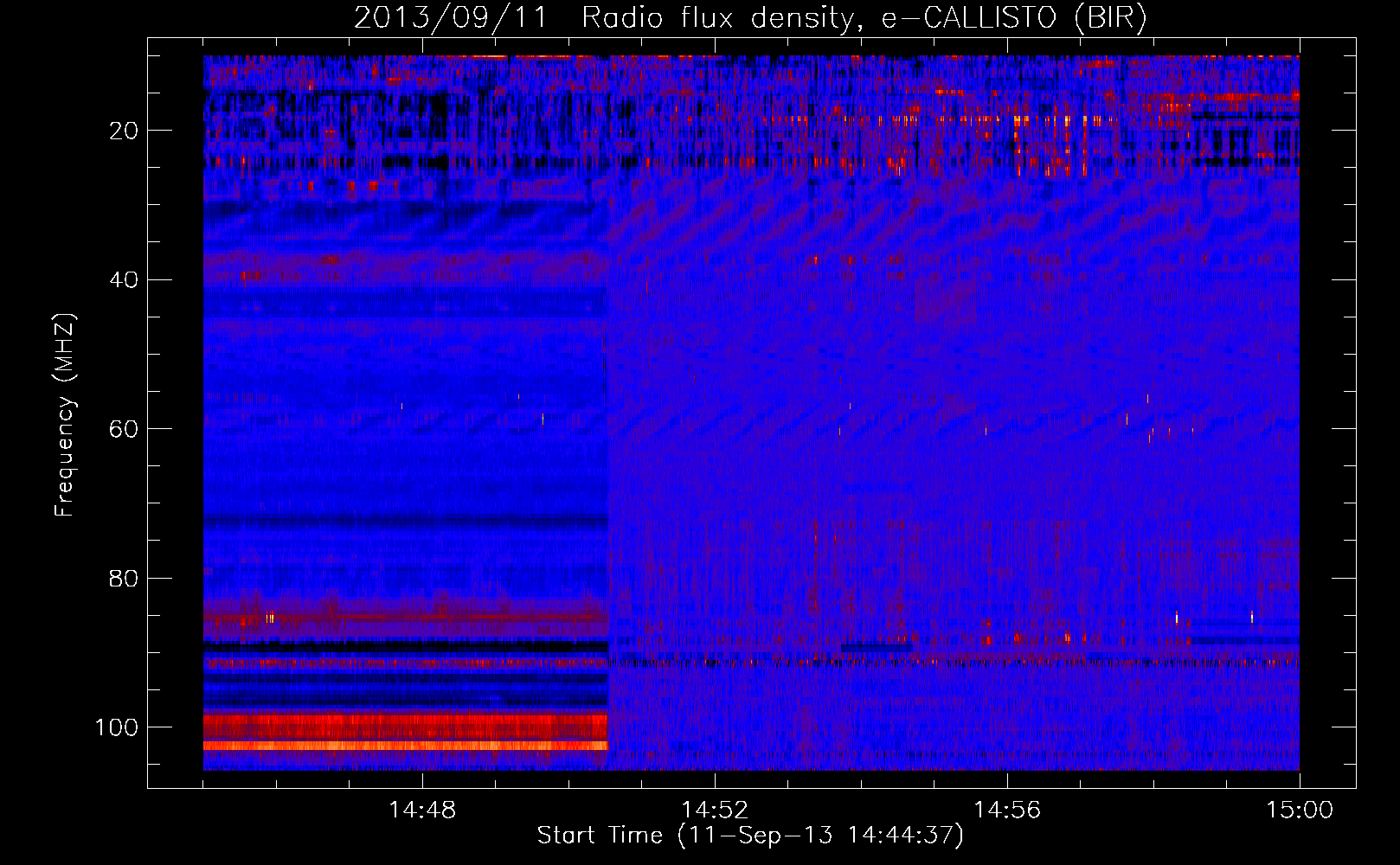
Task: Click the "100" frequency tick label
Action: [118, 727]
